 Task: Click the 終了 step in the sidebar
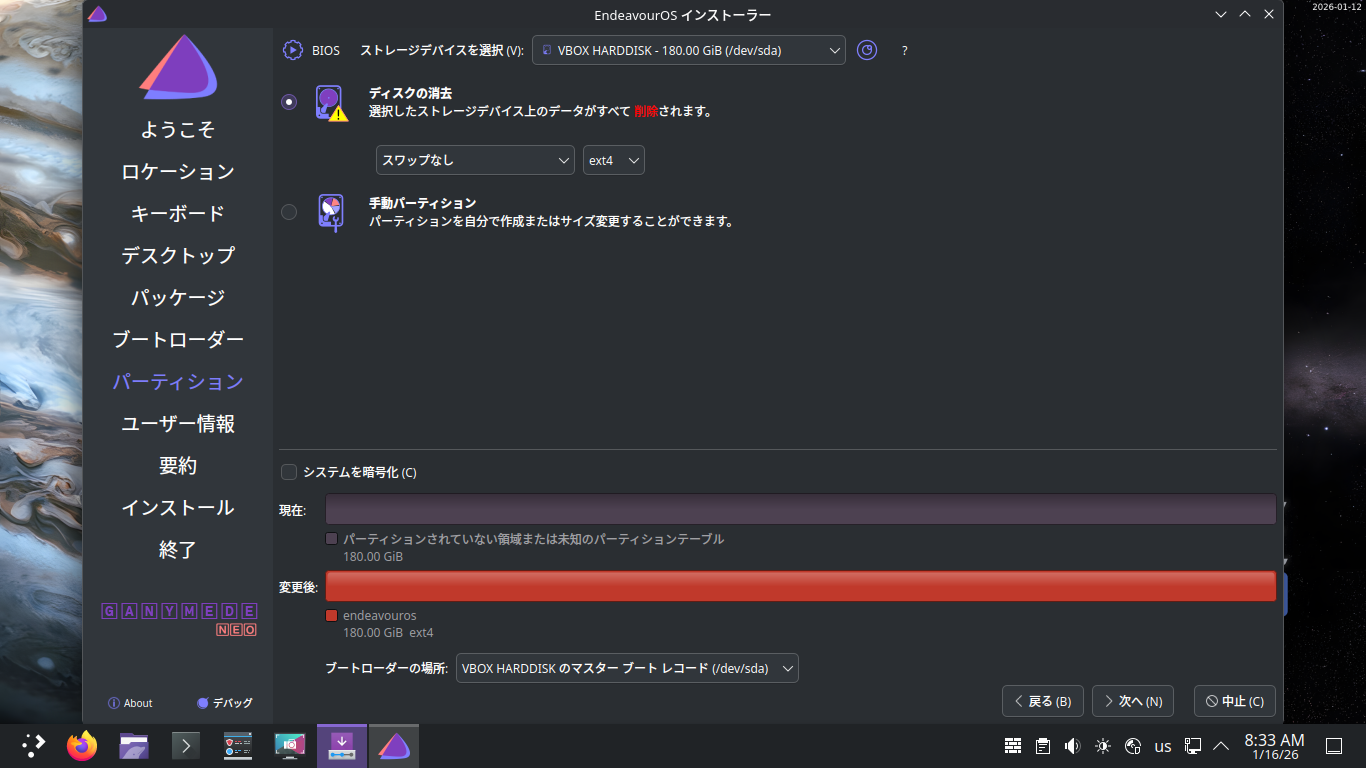tap(178, 550)
